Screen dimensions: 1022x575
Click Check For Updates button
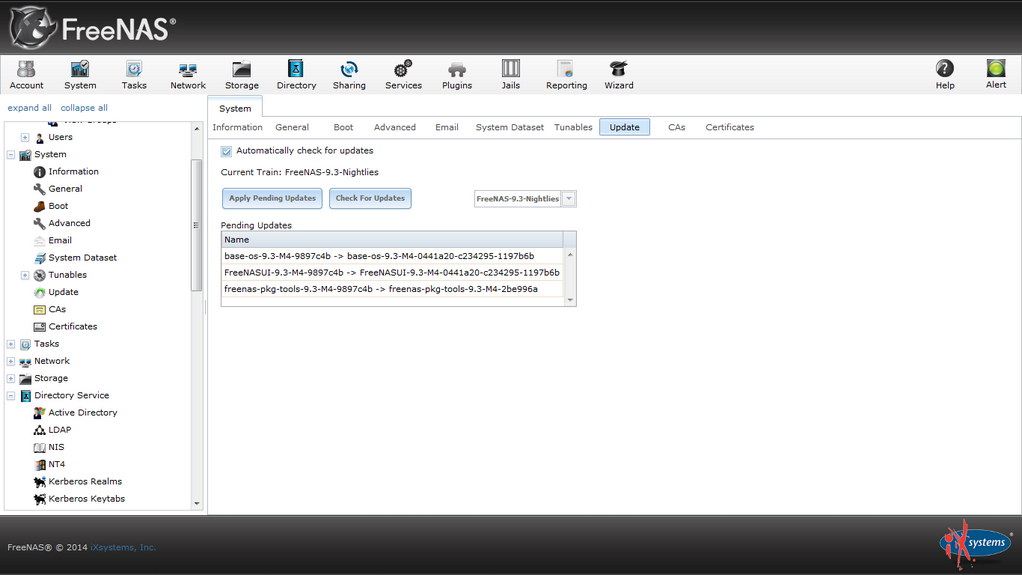point(370,198)
